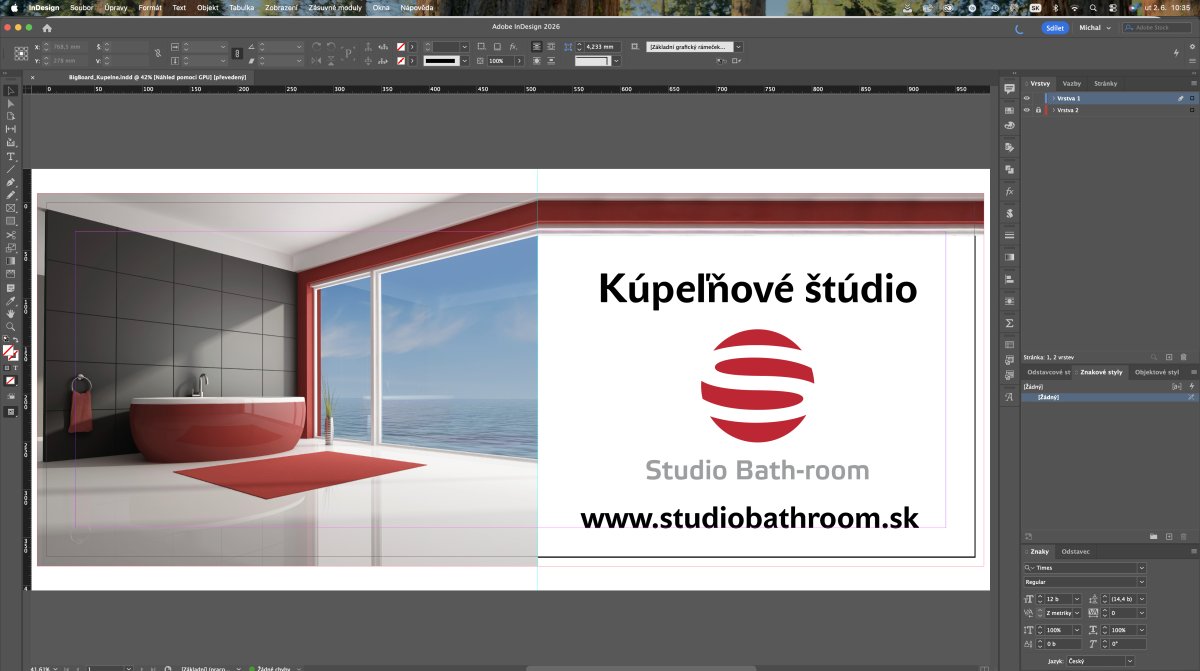This screenshot has height=671, width=1200.
Task: Select the Free Transform tool
Action: tap(11, 247)
